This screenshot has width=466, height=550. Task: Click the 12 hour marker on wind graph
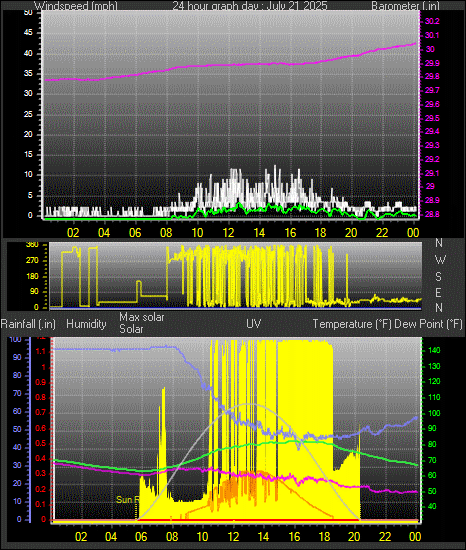(x=228, y=233)
